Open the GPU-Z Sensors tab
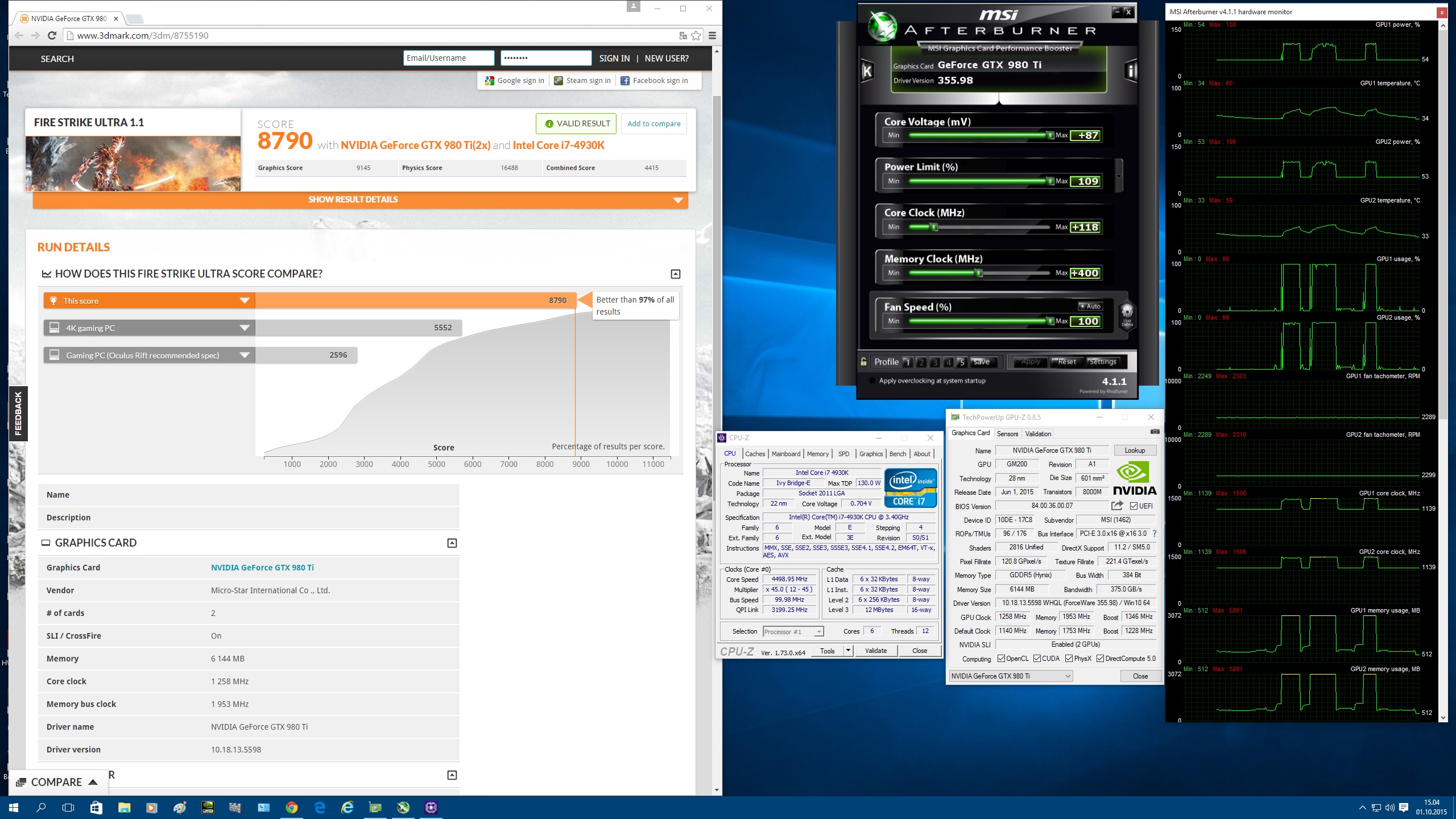 pos(1007,434)
